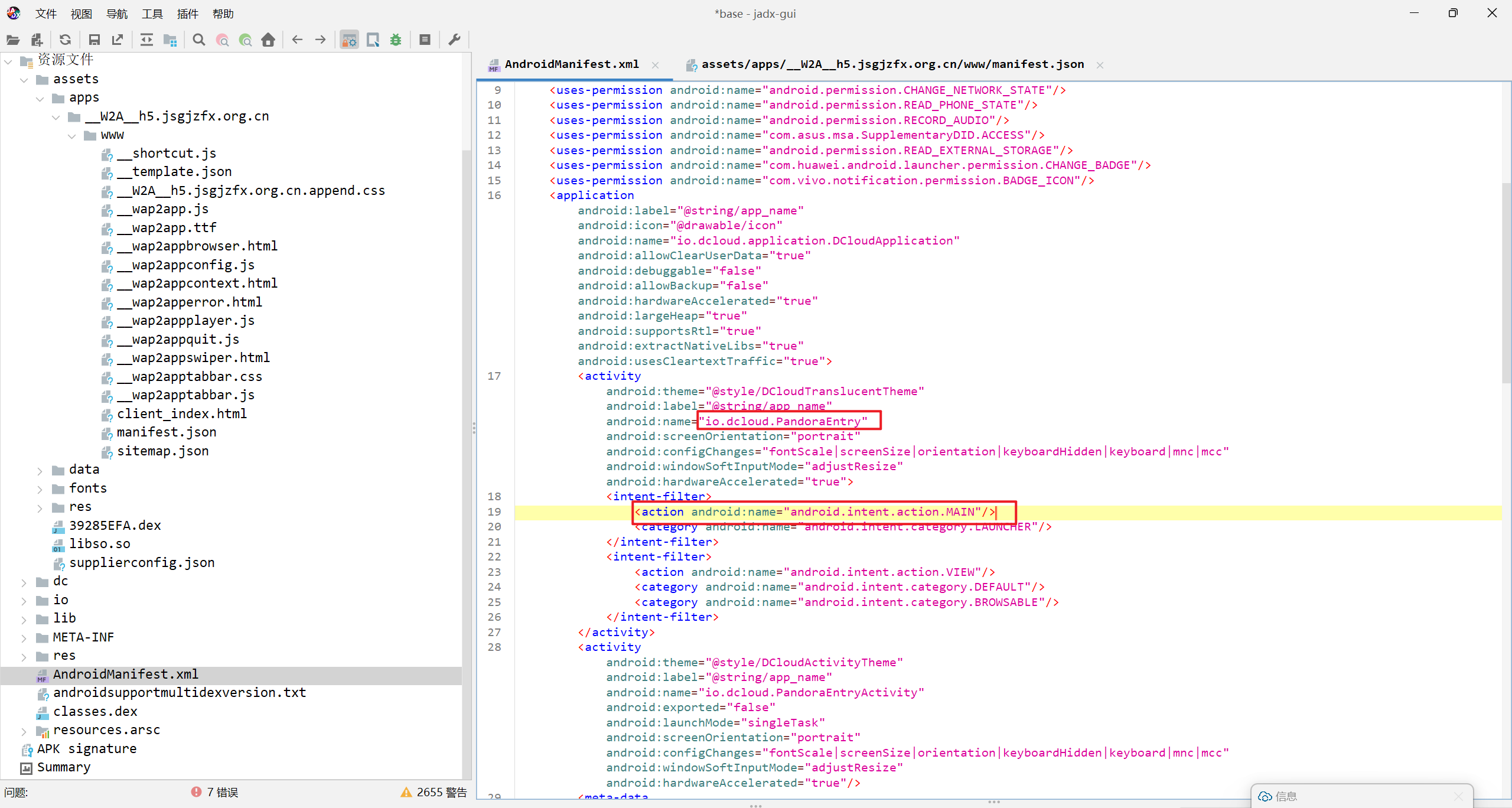The height and width of the screenshot is (808, 1512).
Task: Close the AndroidManifest.xml tab
Action: (x=655, y=65)
